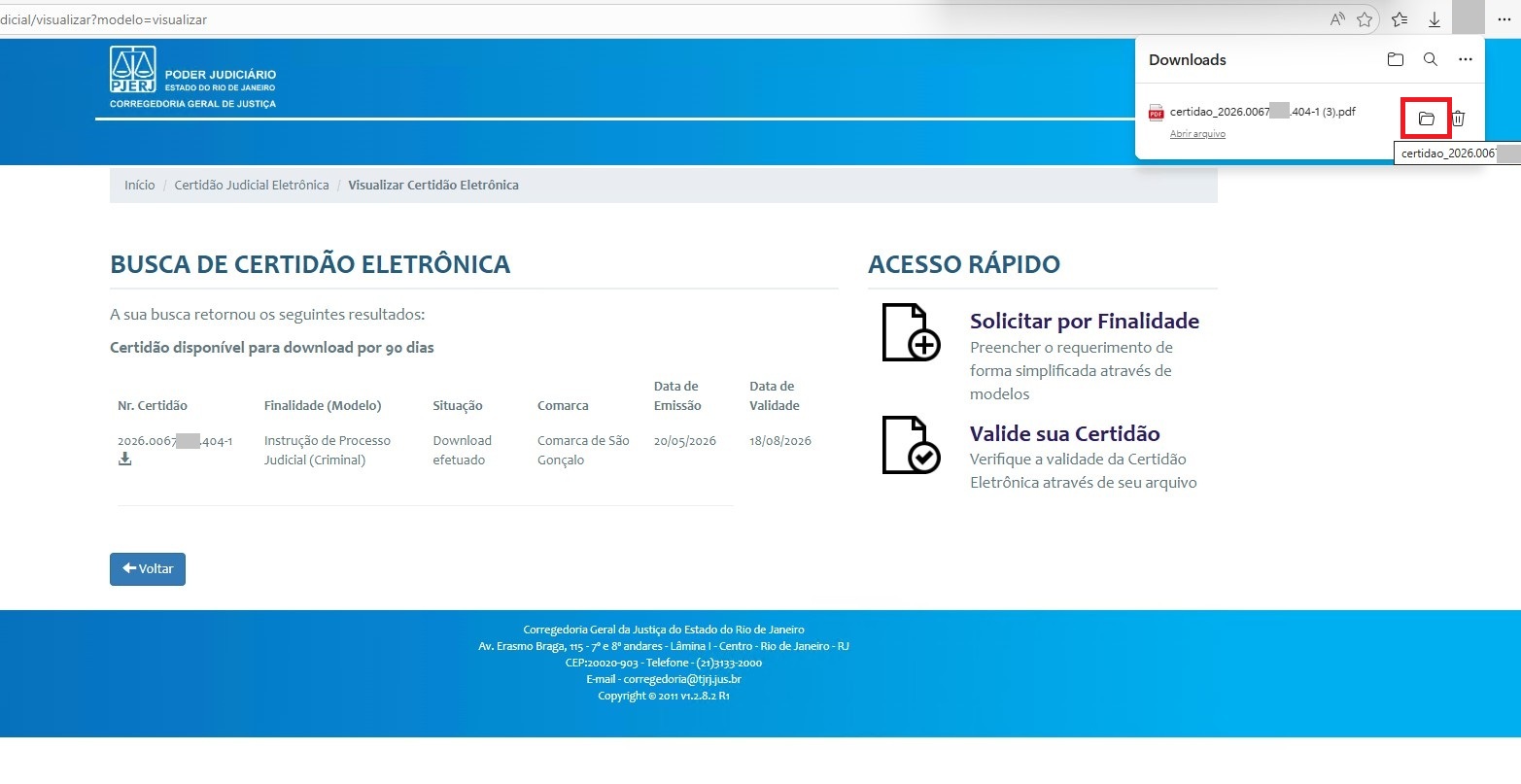Click the Situação column header
This screenshot has height=784, width=1521.
tap(458, 405)
